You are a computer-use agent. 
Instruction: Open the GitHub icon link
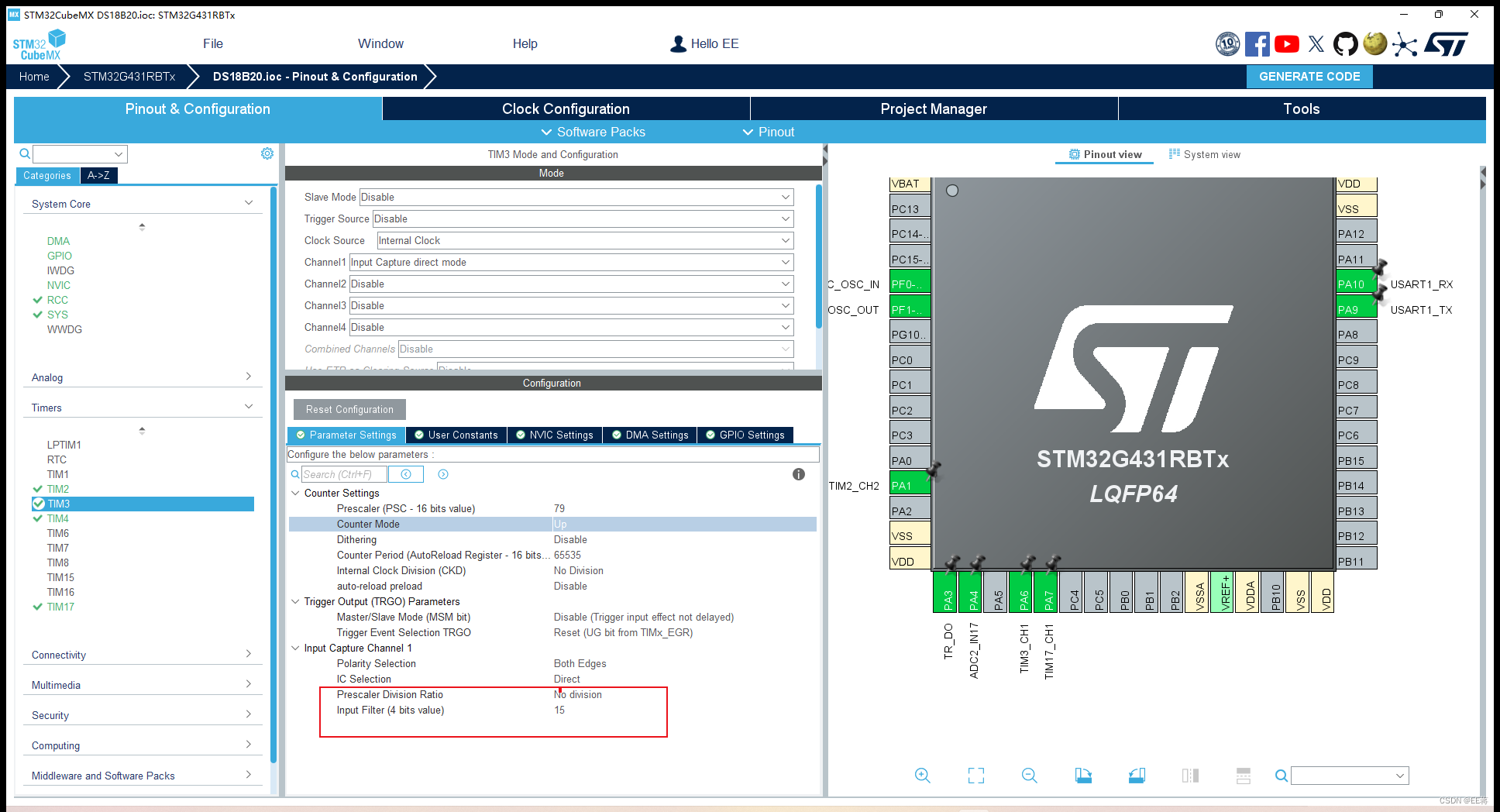click(1346, 44)
